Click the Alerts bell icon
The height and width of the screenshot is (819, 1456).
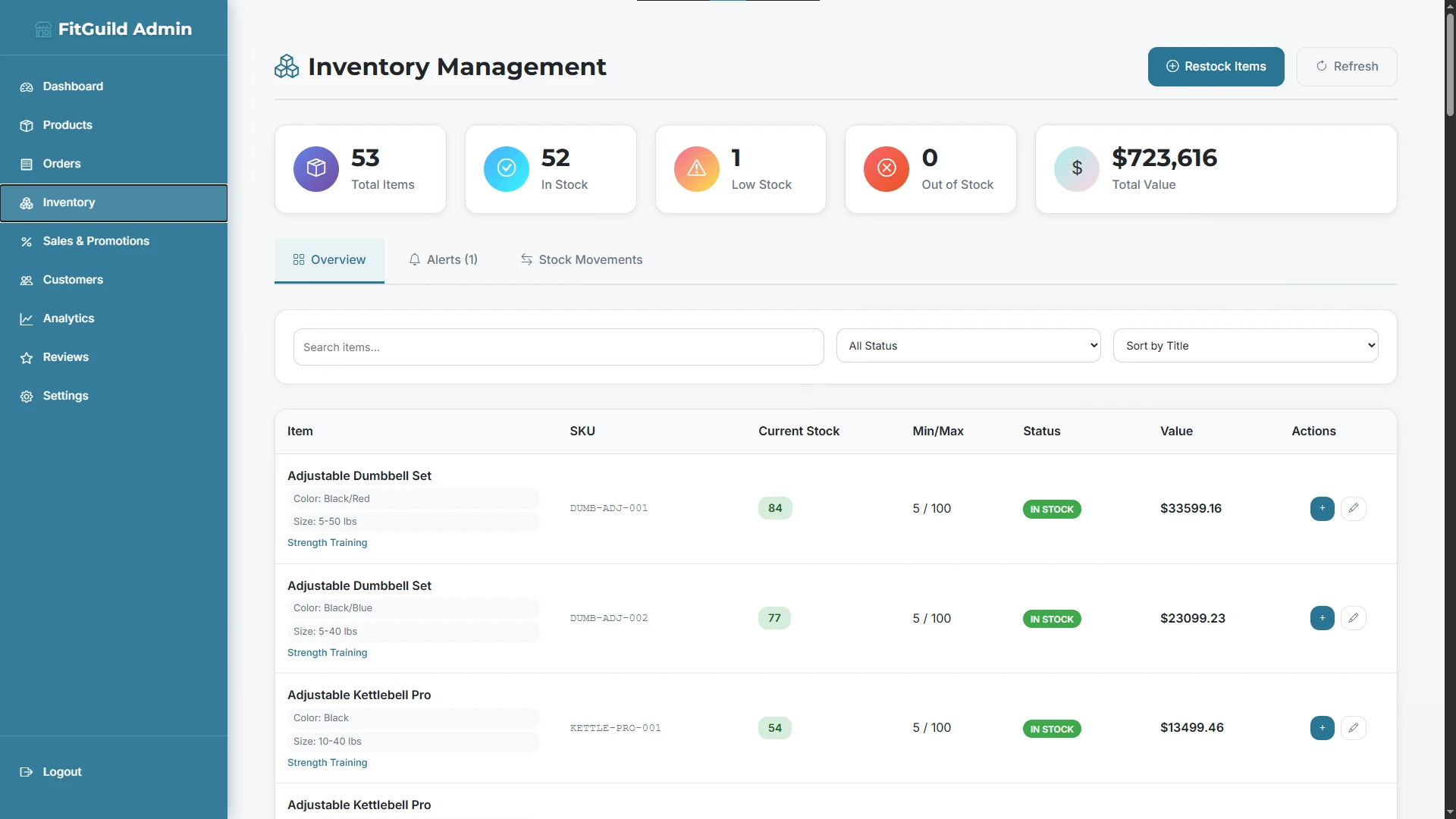[415, 260]
